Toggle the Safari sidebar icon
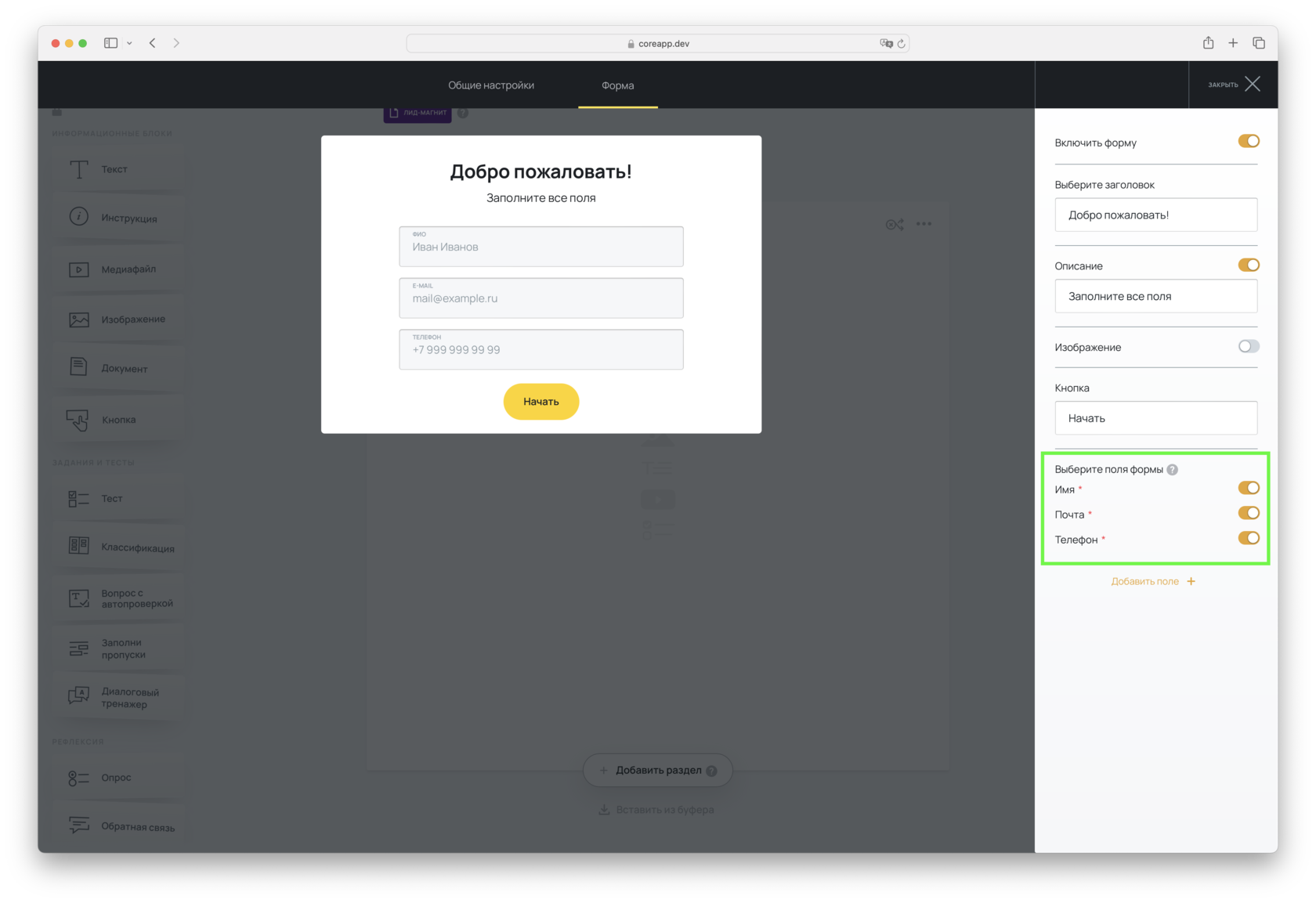This screenshot has width=1316, height=903. pyautogui.click(x=111, y=43)
